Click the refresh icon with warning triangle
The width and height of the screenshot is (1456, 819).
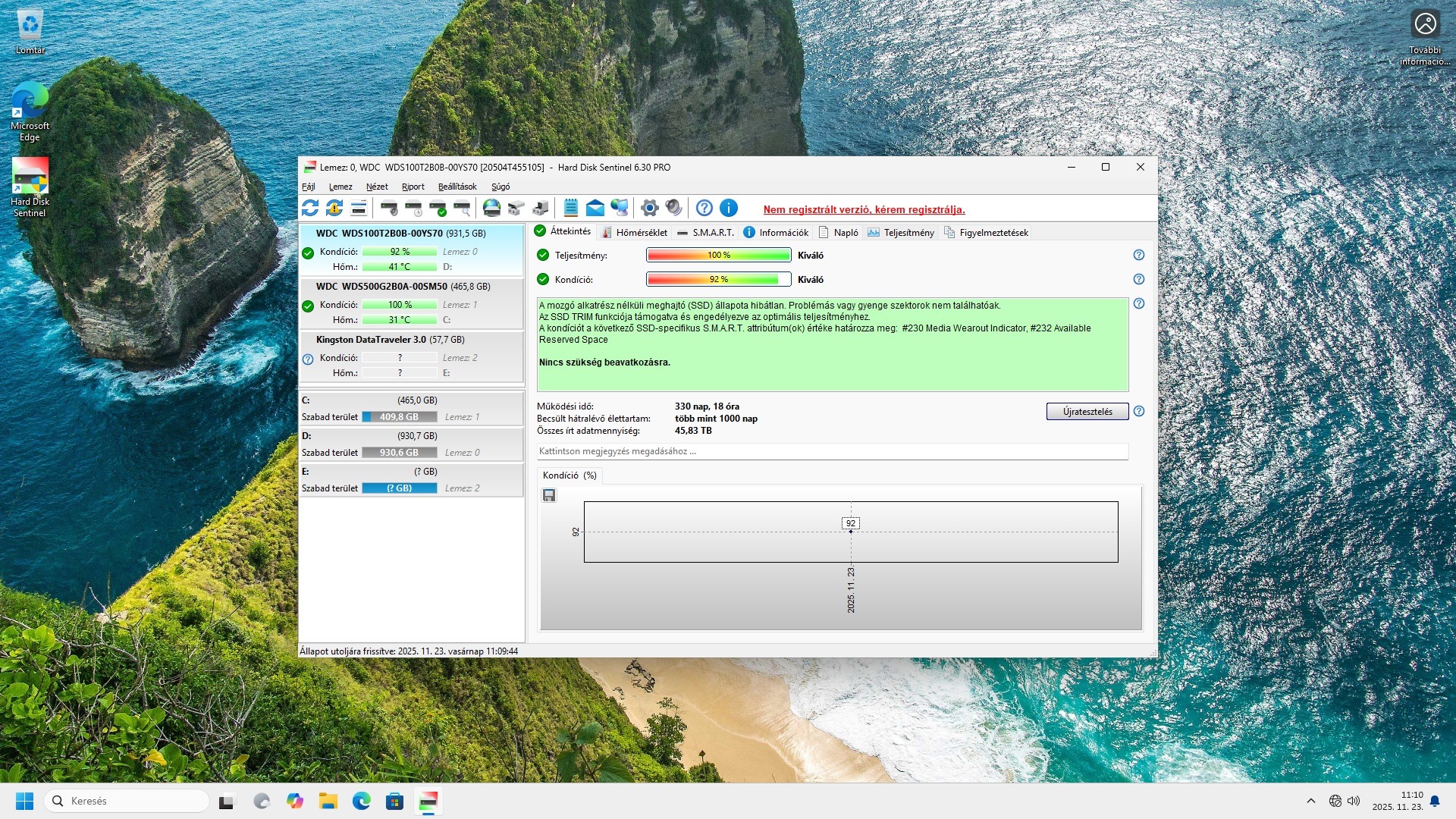click(334, 208)
